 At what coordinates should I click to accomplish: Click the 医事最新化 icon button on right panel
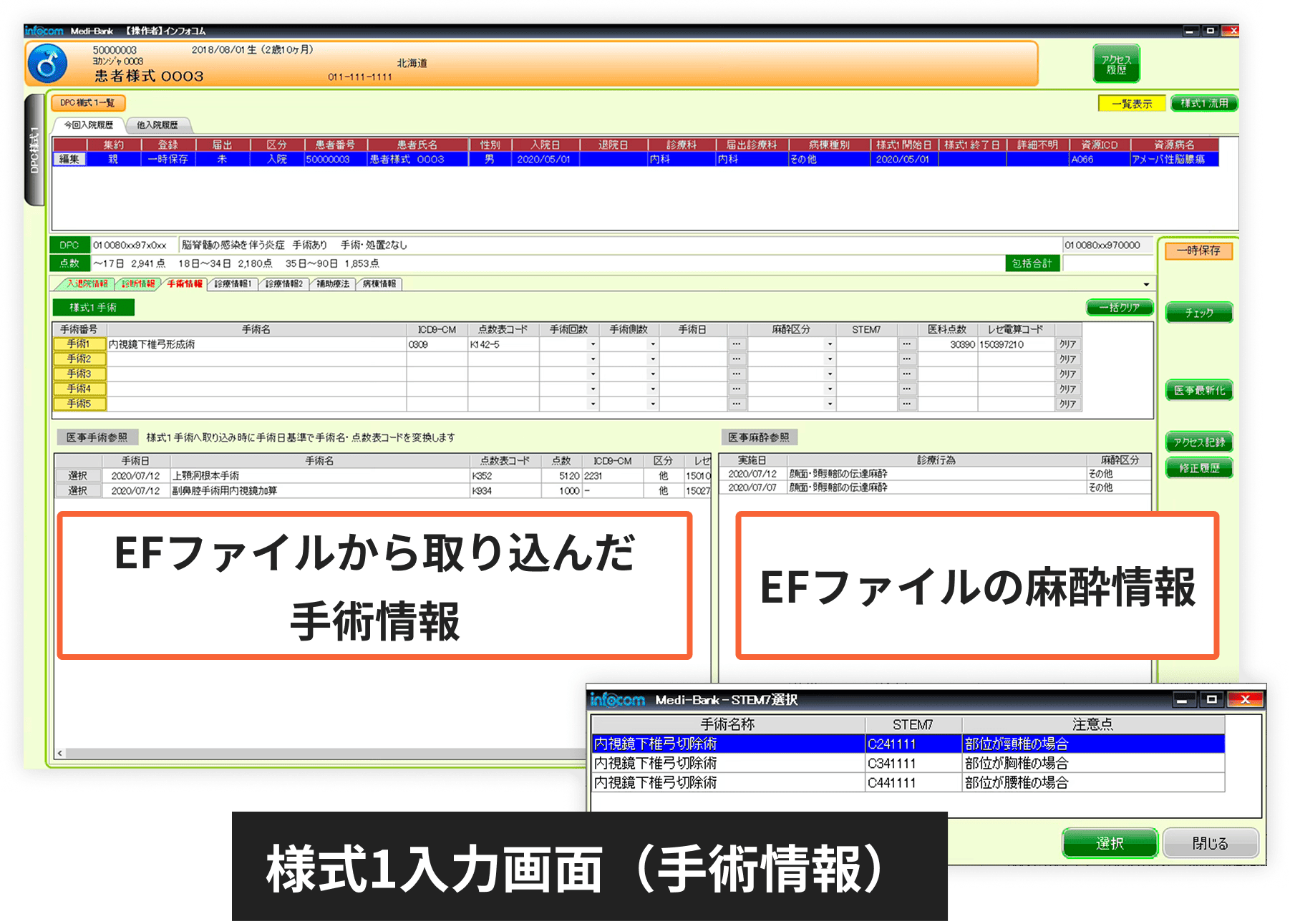[1199, 391]
